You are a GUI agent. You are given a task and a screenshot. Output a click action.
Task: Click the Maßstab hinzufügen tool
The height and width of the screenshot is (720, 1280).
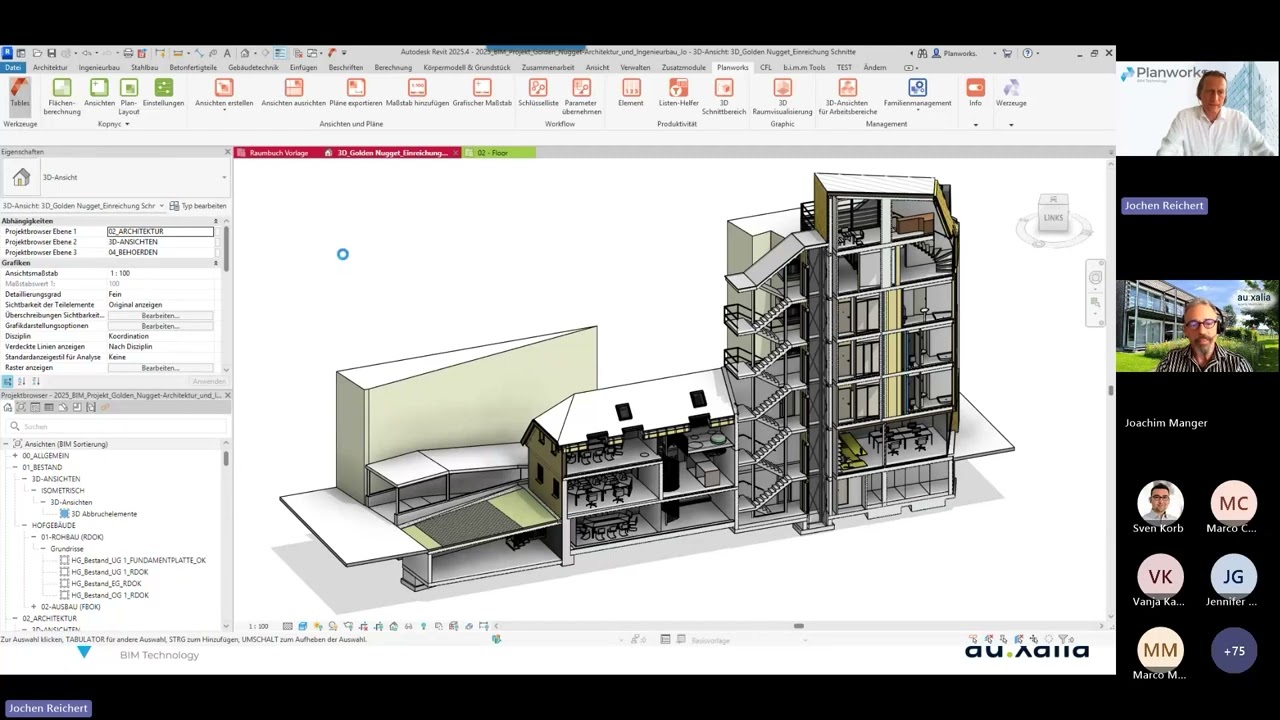417,93
